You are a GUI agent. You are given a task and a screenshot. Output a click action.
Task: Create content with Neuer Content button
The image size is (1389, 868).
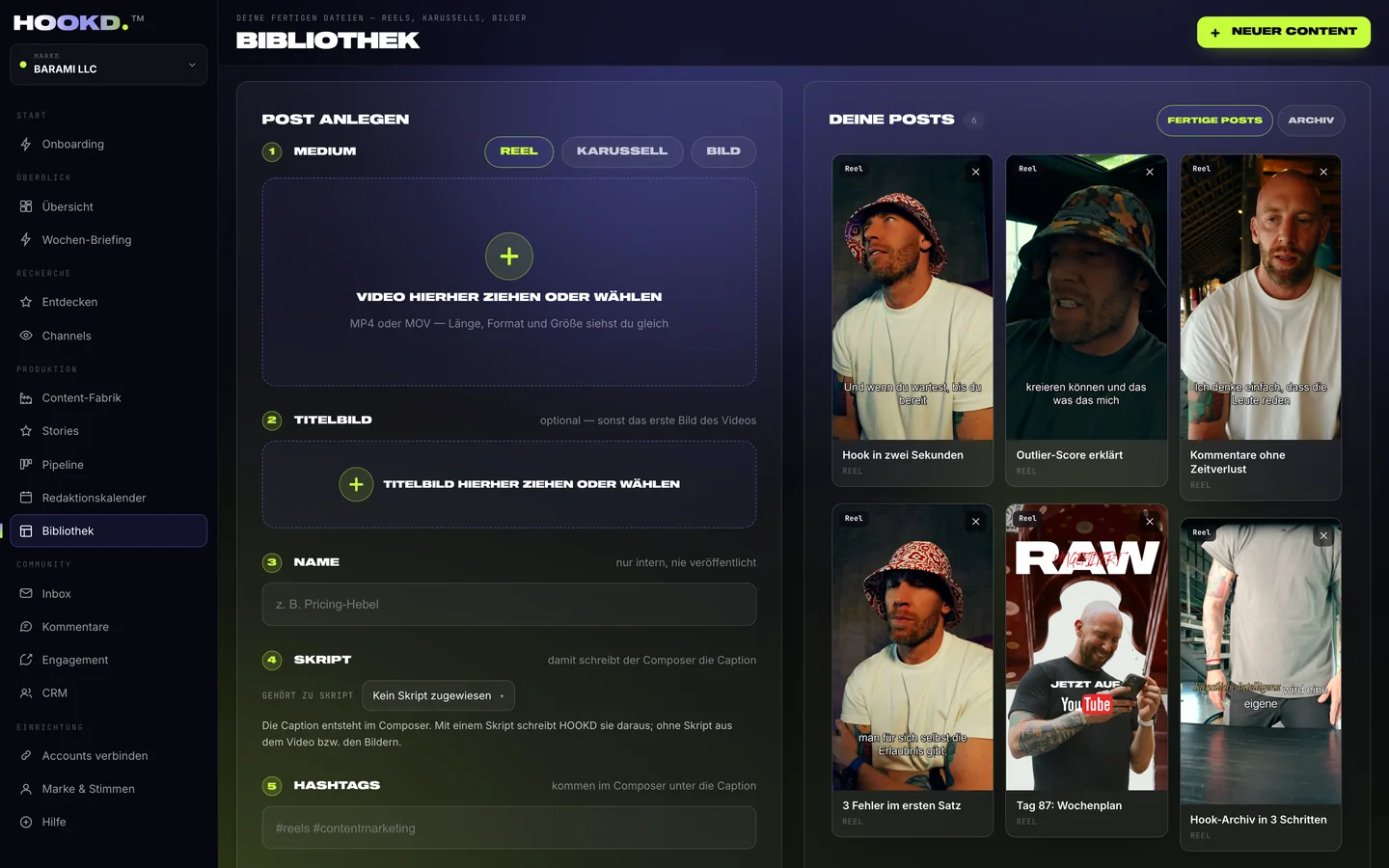point(1284,32)
